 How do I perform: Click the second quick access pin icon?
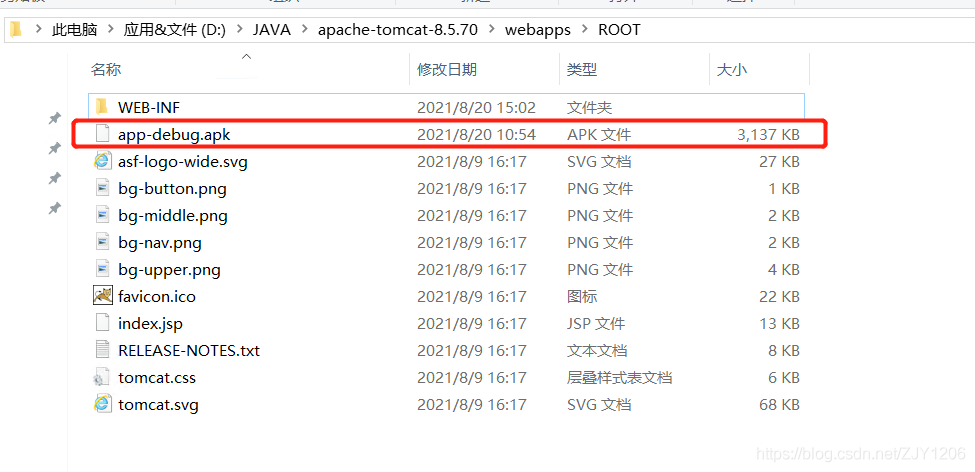pos(55,148)
